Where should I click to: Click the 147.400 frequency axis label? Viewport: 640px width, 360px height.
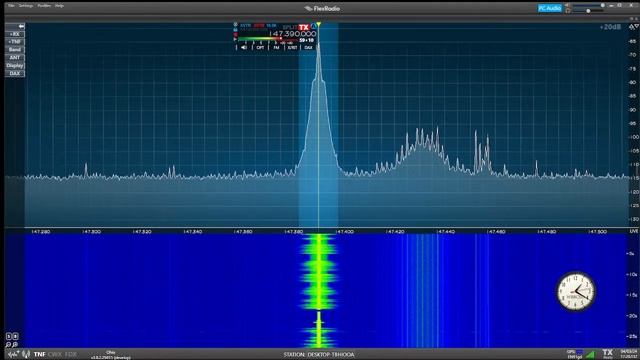(344, 231)
